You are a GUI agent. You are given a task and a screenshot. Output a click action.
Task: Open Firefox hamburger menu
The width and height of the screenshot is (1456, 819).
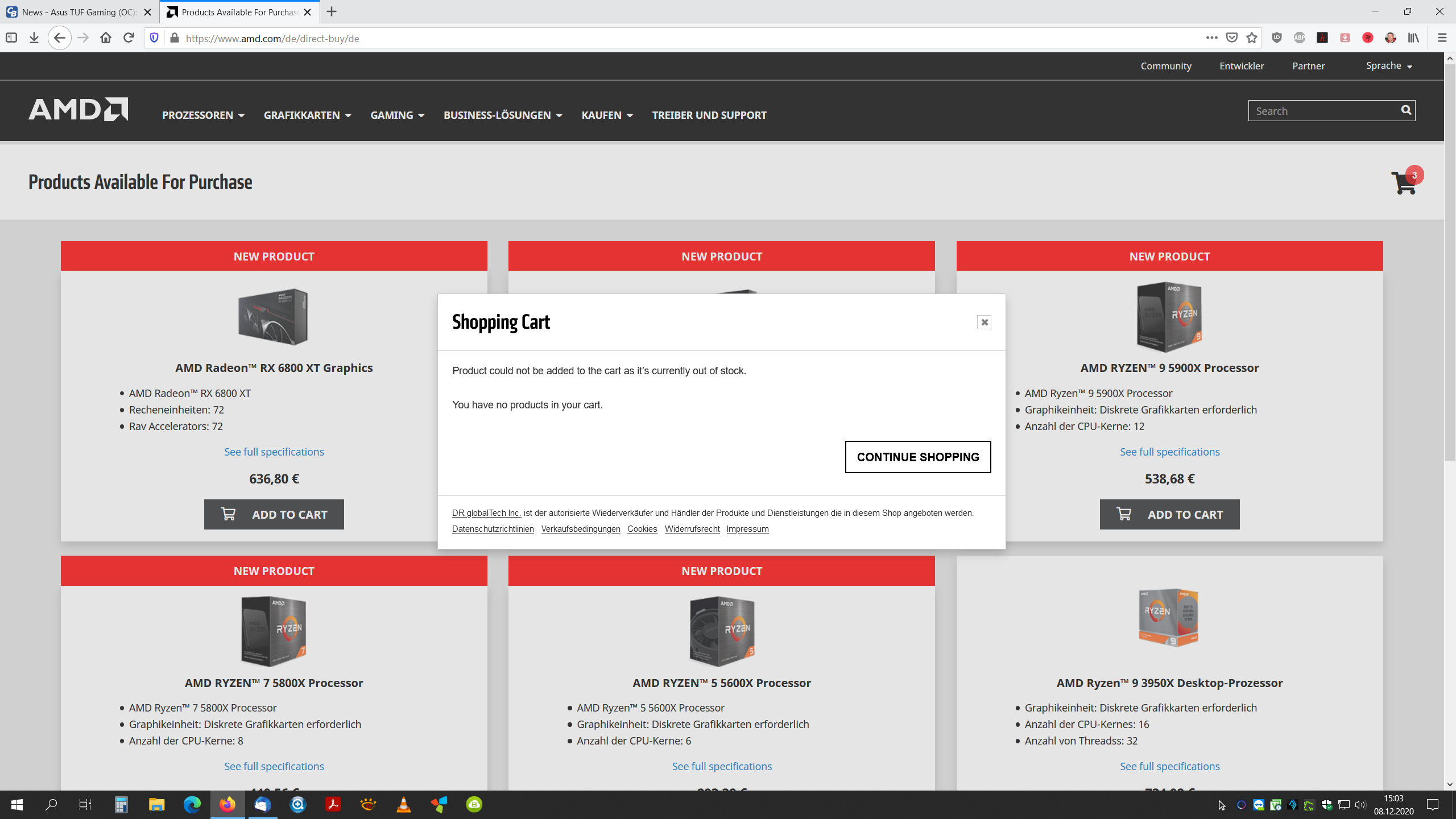point(1442,38)
